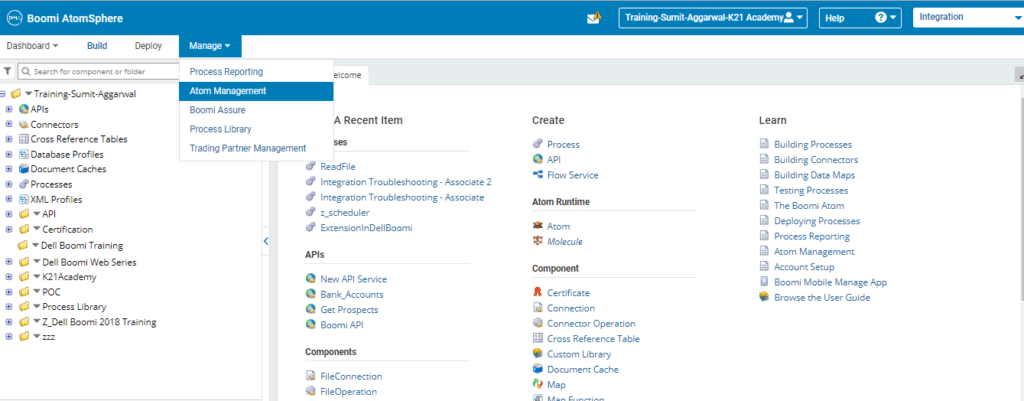Click the filter funnel icon

[8, 71]
